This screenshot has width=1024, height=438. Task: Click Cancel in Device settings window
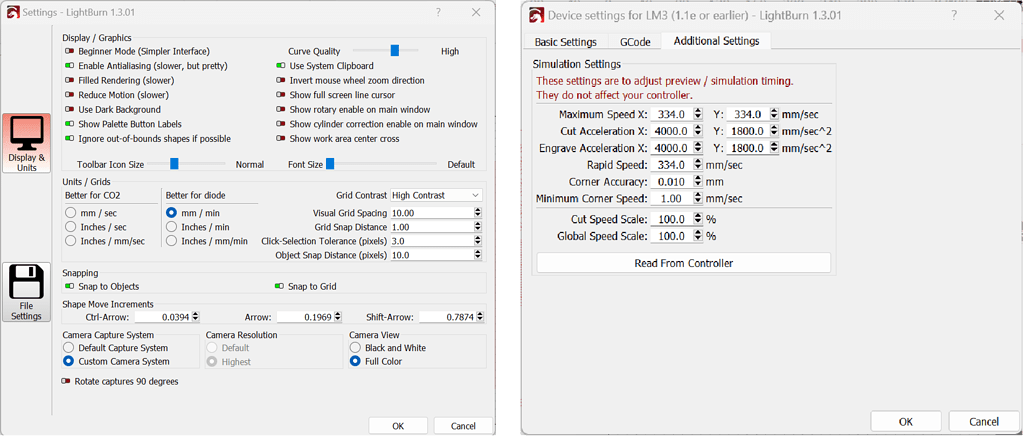point(984,422)
